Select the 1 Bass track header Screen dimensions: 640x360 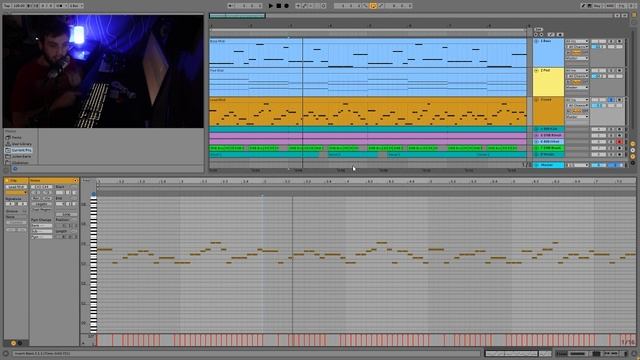click(x=549, y=53)
